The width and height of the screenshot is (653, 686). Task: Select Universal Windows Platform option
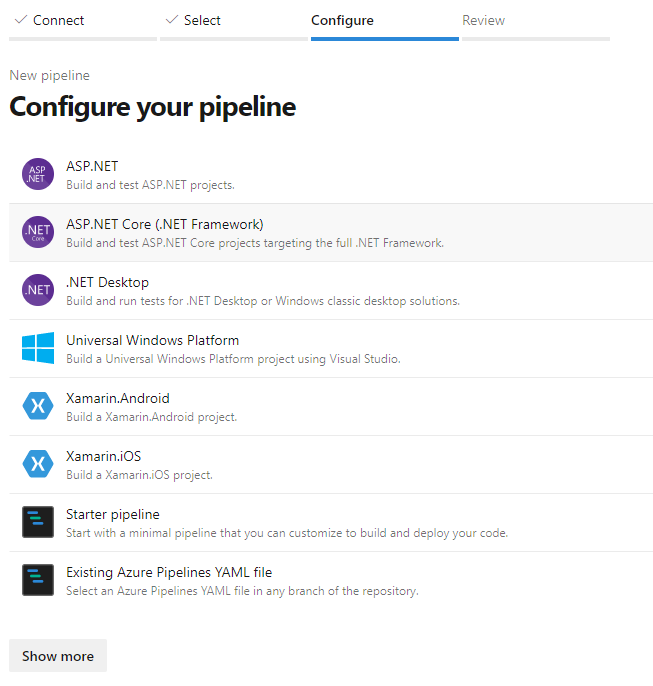(152, 340)
